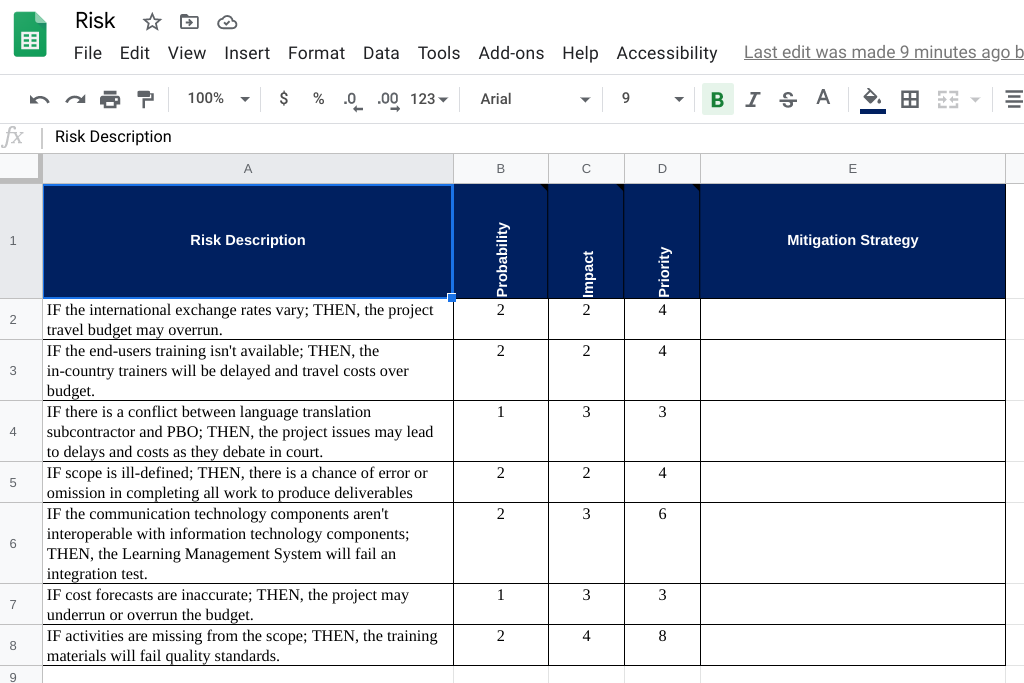This screenshot has height=683, width=1024.
Task: Toggle strikethrough formatting
Action: pyautogui.click(x=788, y=99)
